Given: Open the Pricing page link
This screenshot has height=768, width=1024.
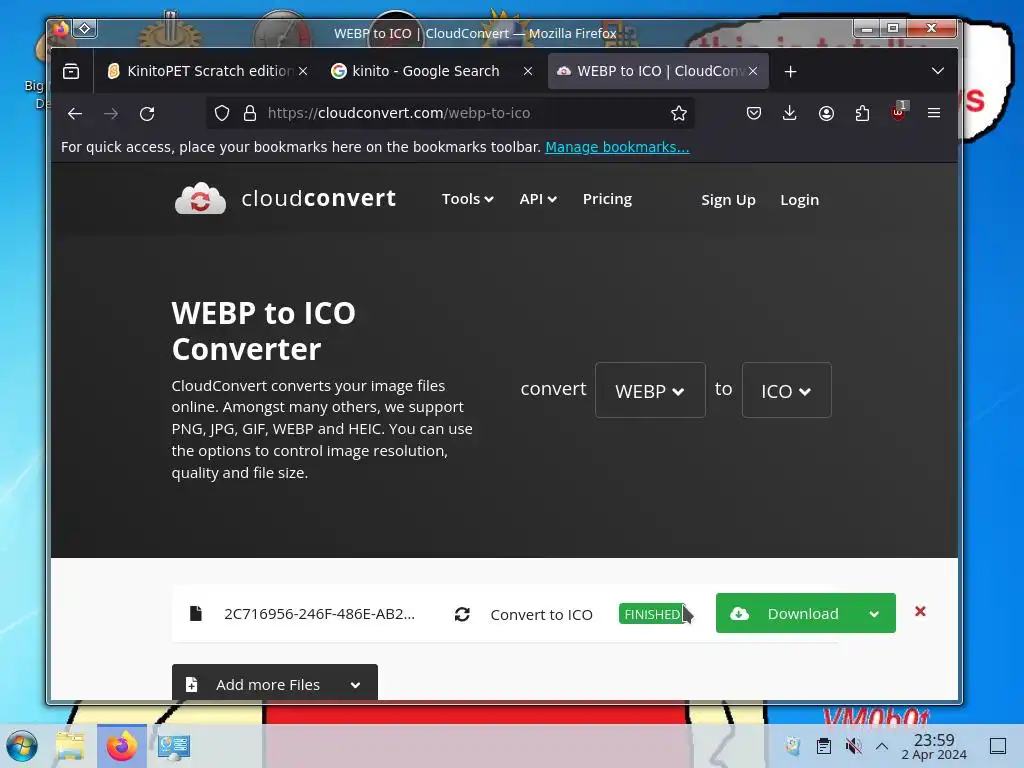Looking at the screenshot, I should coord(607,199).
